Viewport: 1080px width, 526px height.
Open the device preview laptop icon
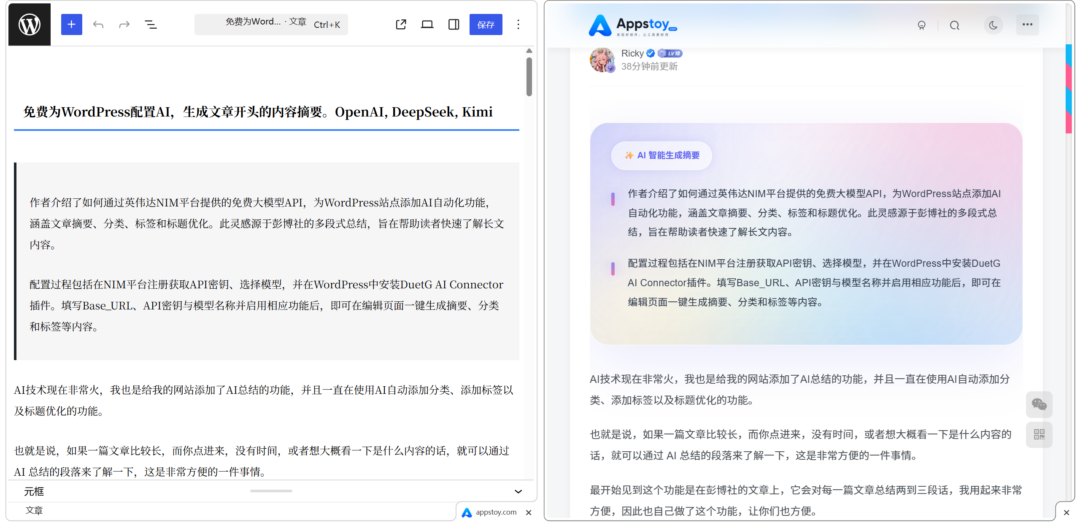[427, 25]
